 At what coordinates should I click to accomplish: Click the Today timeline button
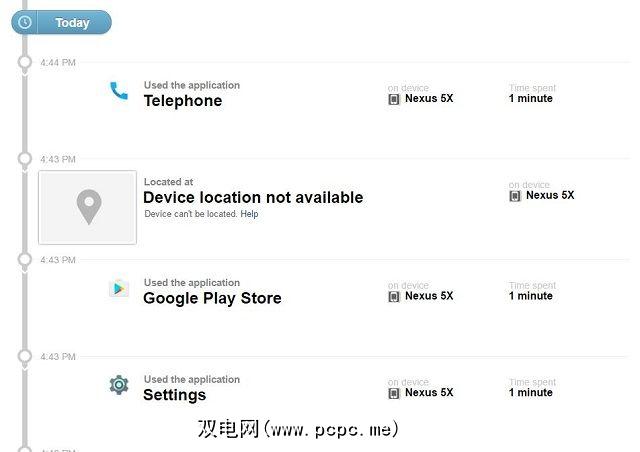point(72,22)
